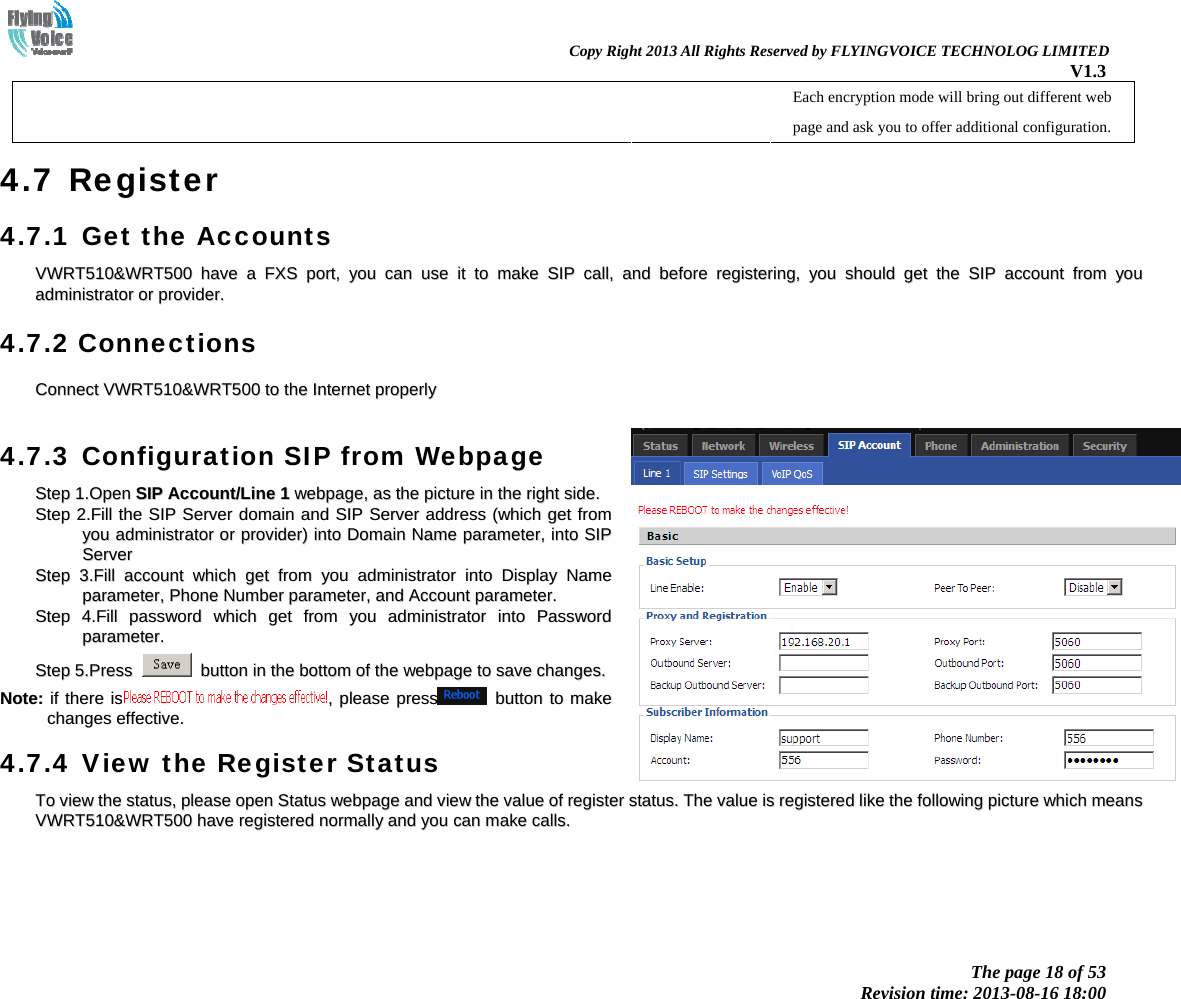Click the 'Revision time: 2013-08-16 18:00' text
Screen dimensions: 1181x999
click(x=983, y=992)
